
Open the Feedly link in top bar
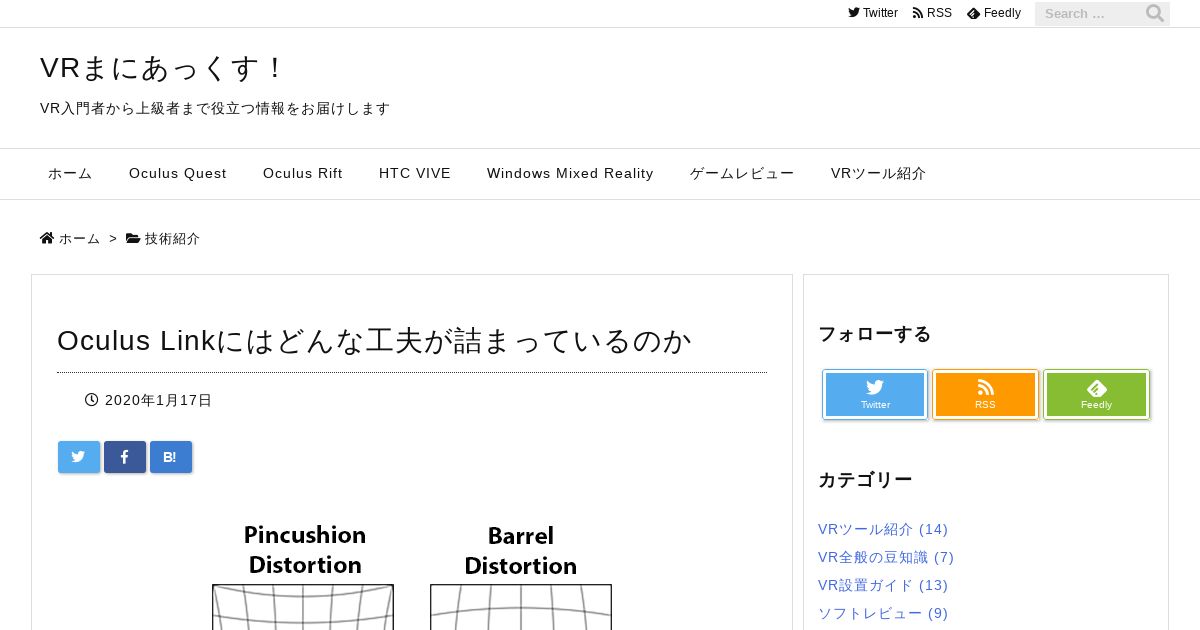[x=994, y=13]
